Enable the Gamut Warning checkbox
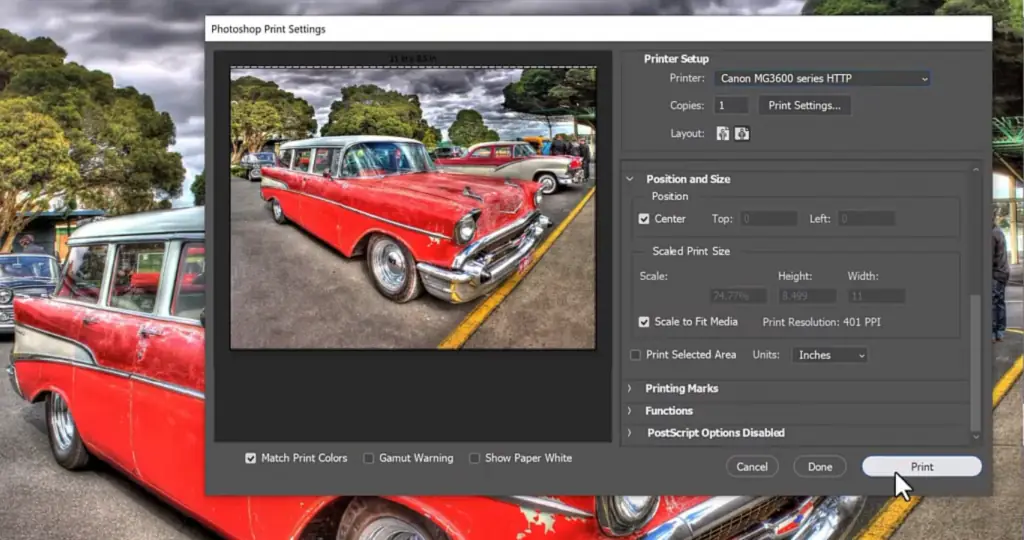Image resolution: width=1024 pixels, height=540 pixels. [368, 458]
